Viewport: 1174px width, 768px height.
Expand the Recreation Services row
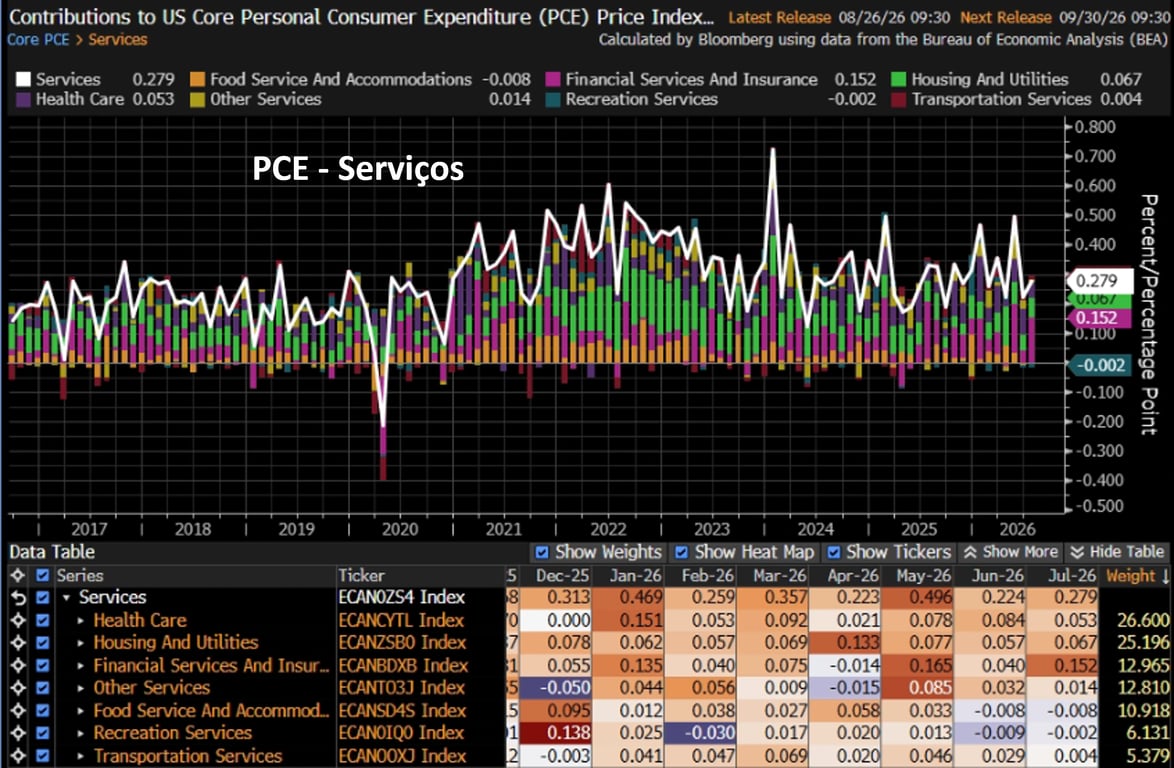click(x=81, y=734)
